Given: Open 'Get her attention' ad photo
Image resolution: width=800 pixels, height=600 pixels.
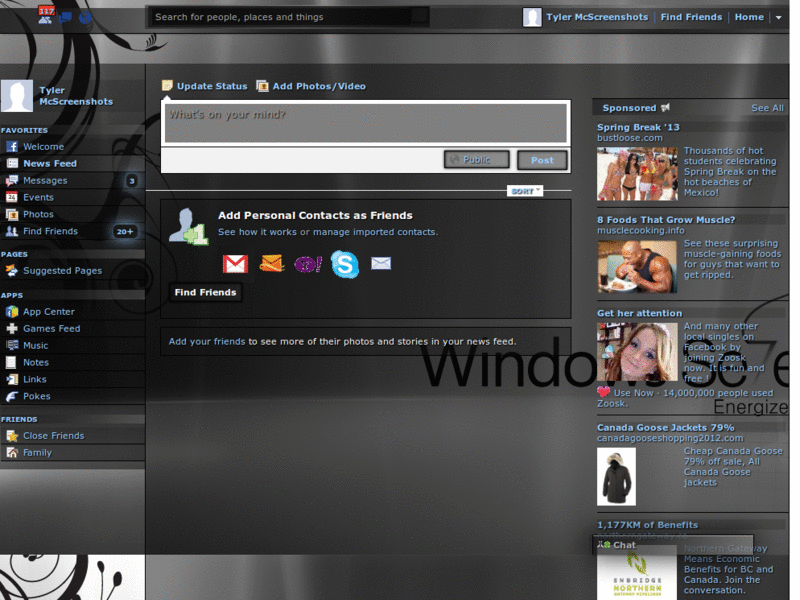Looking at the screenshot, I should (637, 352).
